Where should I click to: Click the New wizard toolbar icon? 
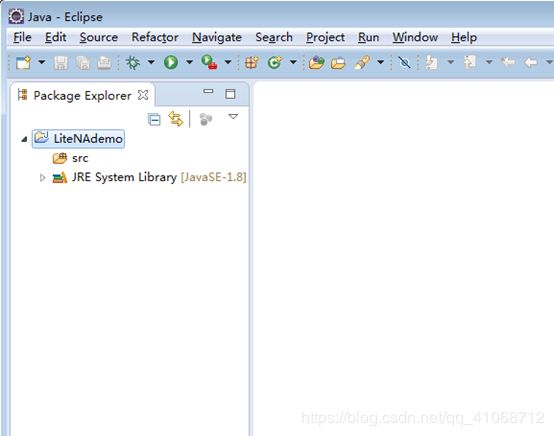(x=23, y=63)
